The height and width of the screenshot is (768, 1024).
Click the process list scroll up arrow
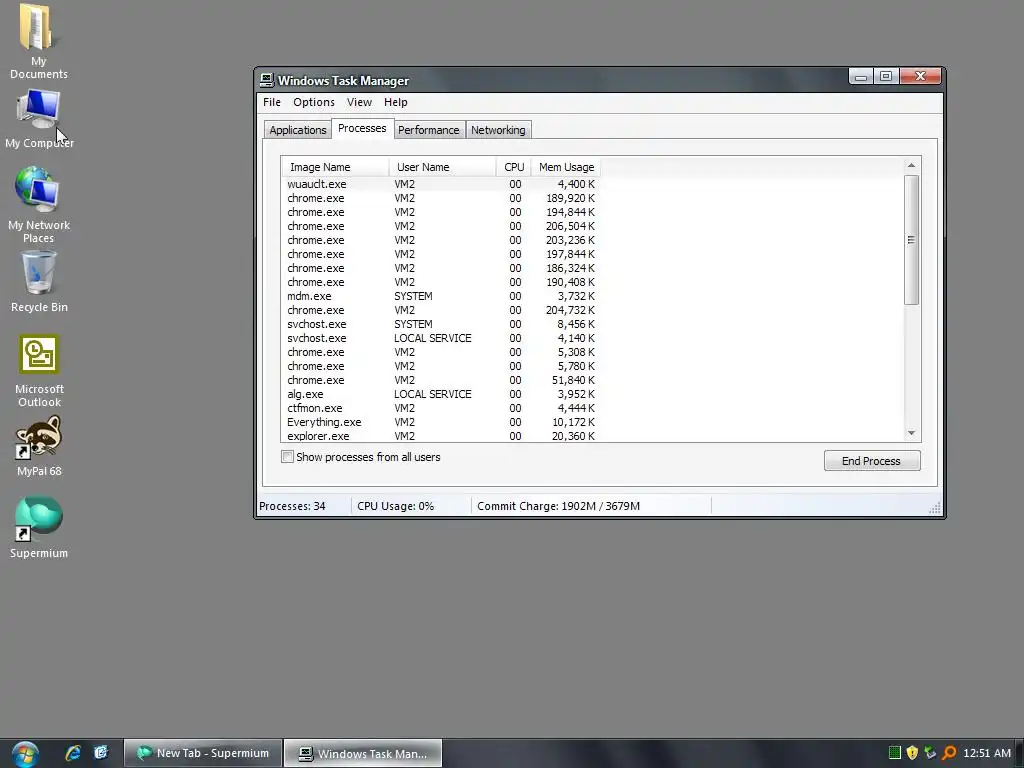point(912,165)
